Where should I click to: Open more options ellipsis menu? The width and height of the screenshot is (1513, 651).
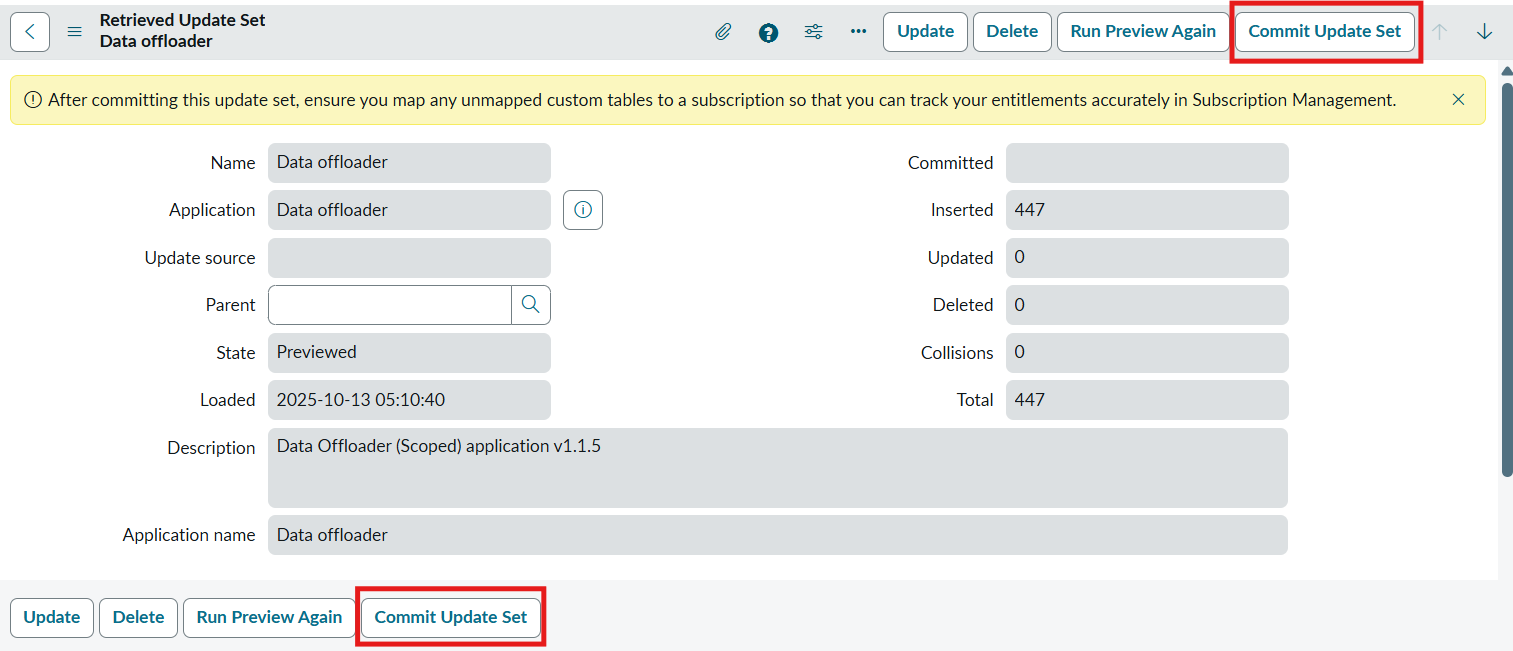[858, 32]
